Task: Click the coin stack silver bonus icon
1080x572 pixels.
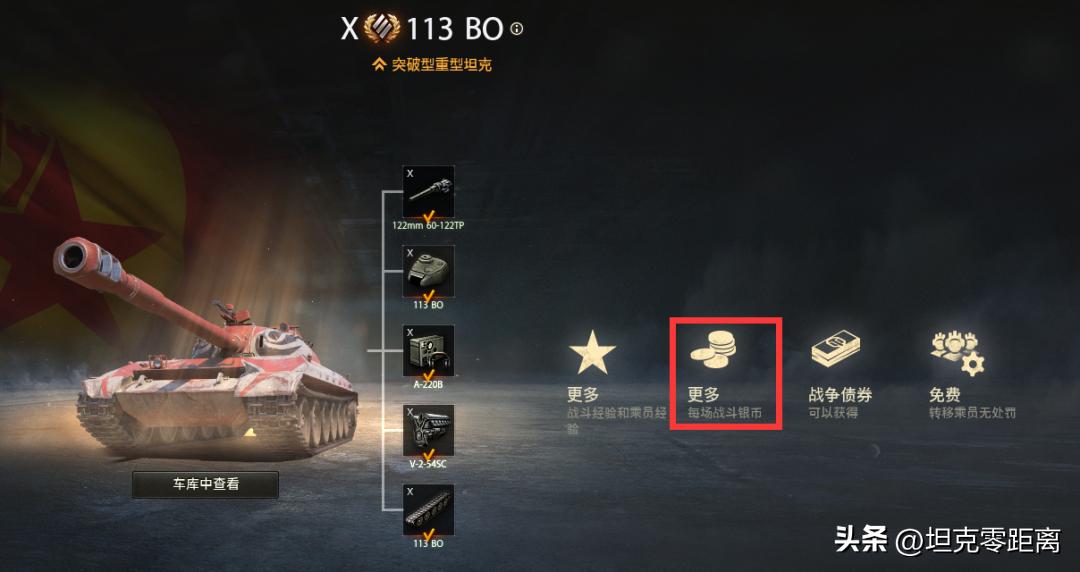Action: click(714, 349)
